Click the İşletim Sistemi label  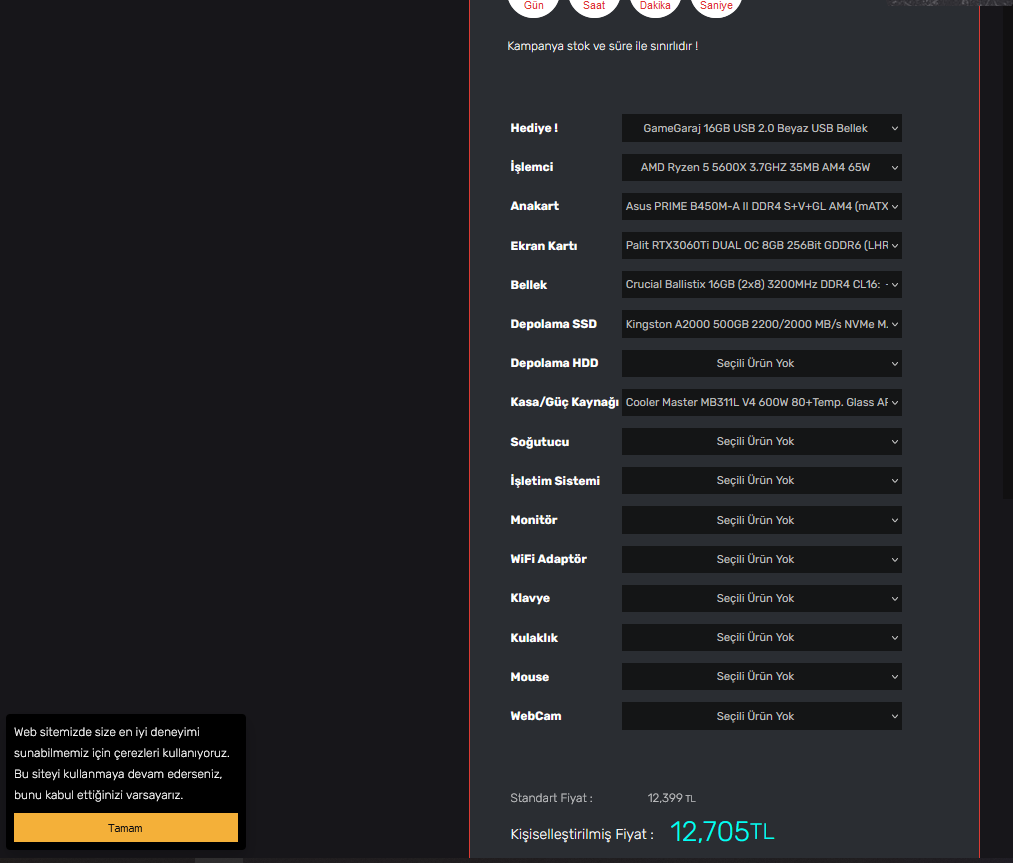555,481
